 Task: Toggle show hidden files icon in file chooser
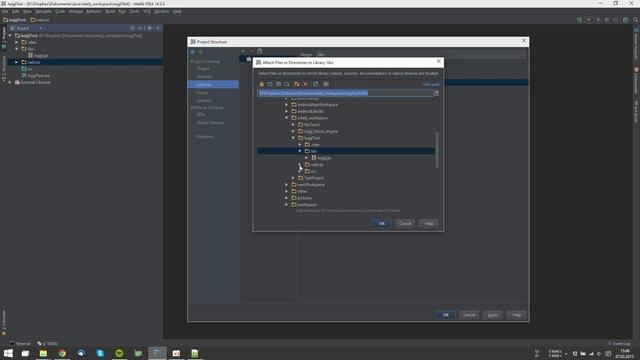pos(326,84)
